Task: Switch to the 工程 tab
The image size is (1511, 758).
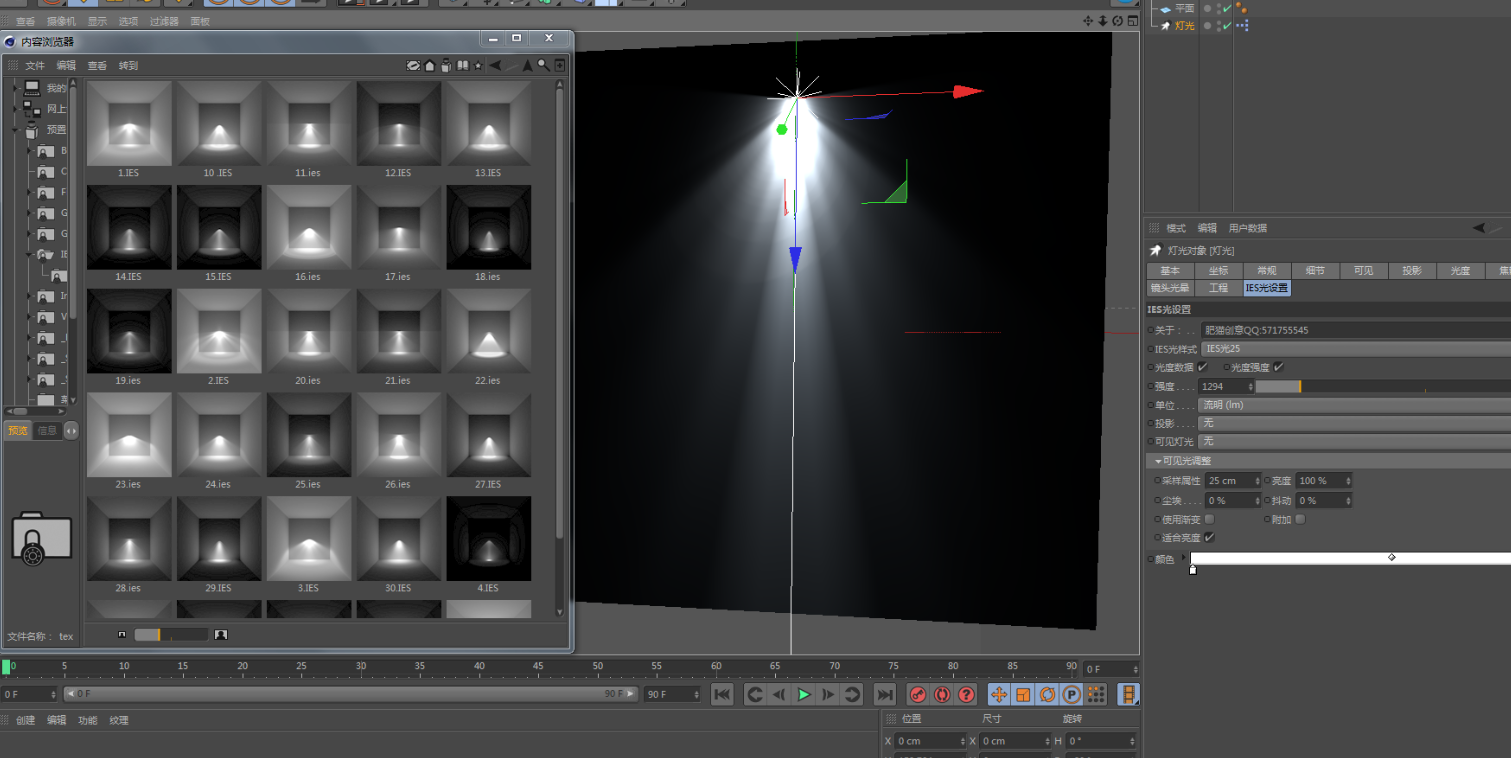Action: [1218, 288]
